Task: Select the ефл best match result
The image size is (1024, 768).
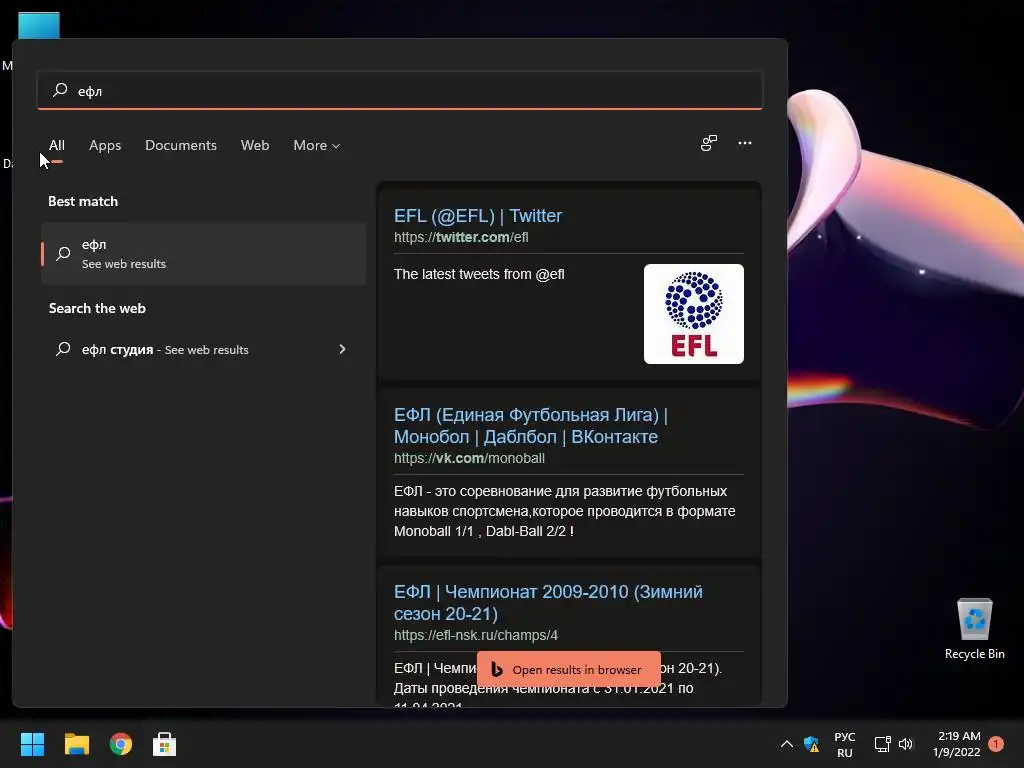Action: [203, 253]
